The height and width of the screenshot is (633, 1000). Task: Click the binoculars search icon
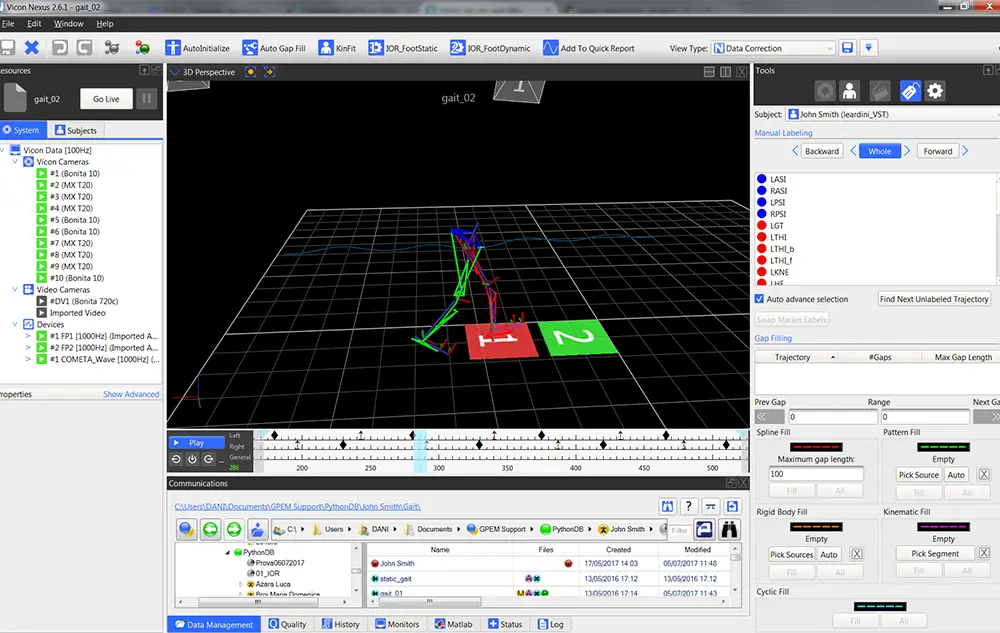coord(731,529)
